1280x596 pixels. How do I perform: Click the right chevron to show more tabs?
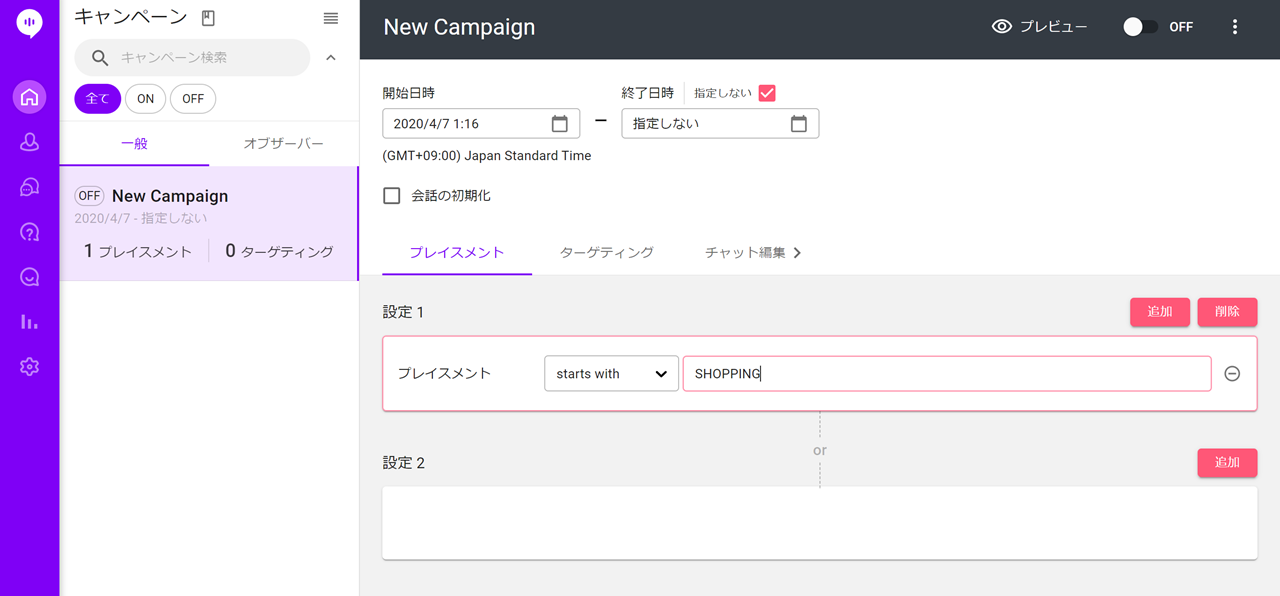(x=797, y=253)
